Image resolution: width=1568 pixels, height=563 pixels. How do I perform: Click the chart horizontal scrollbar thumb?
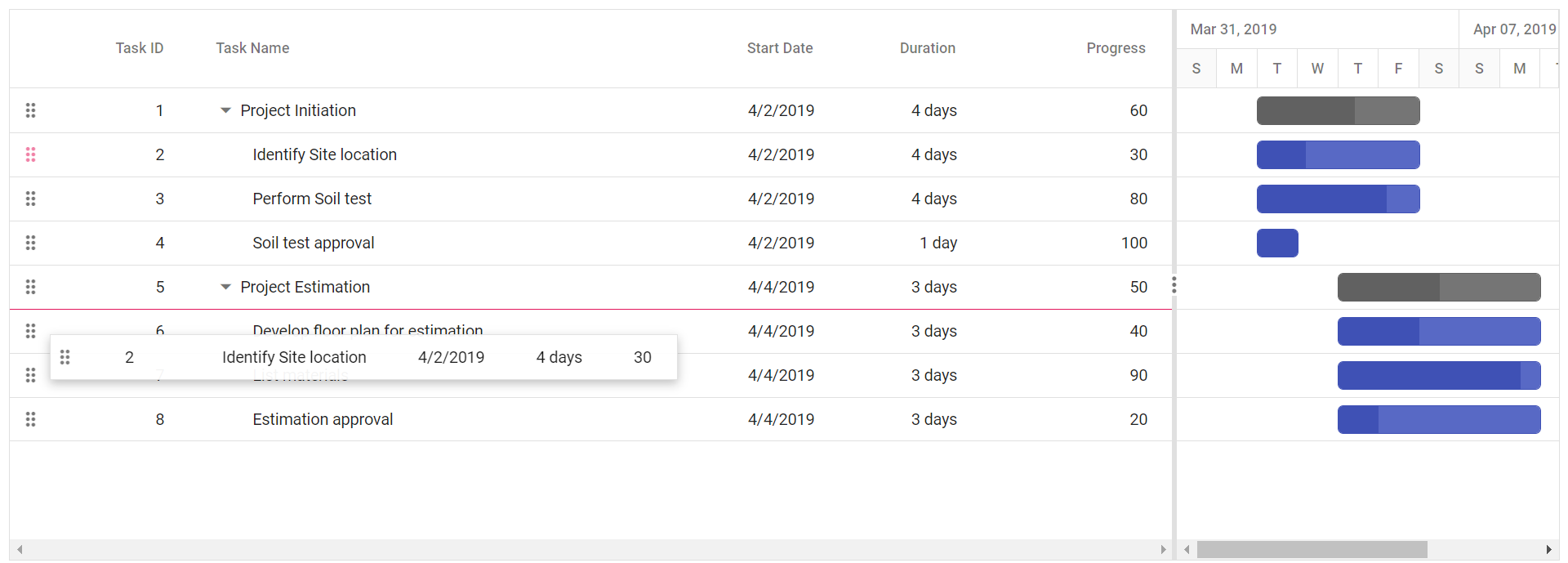1311,550
